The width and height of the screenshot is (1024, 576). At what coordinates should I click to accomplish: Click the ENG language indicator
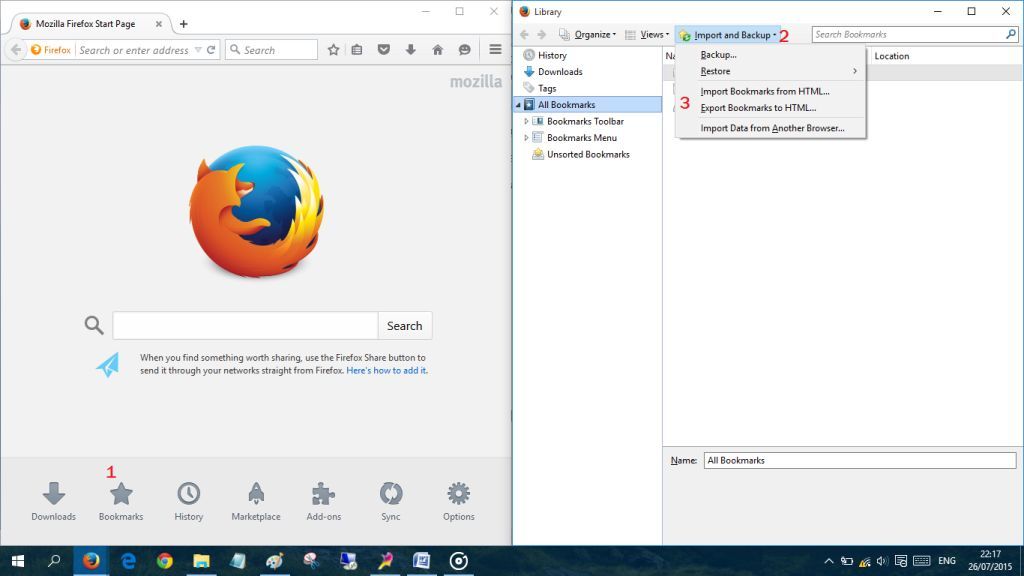click(946, 561)
